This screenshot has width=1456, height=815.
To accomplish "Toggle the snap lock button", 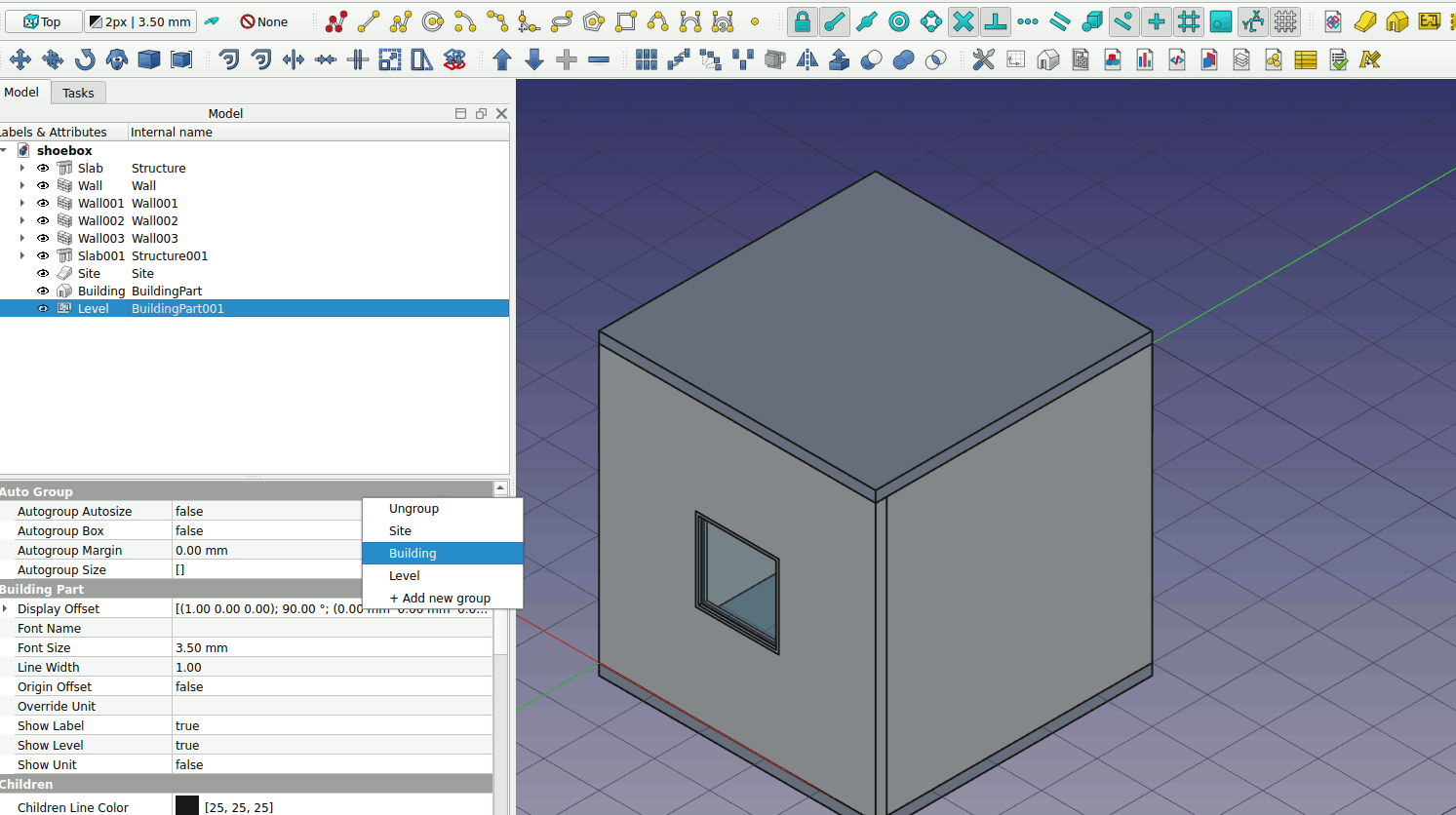I will click(802, 21).
